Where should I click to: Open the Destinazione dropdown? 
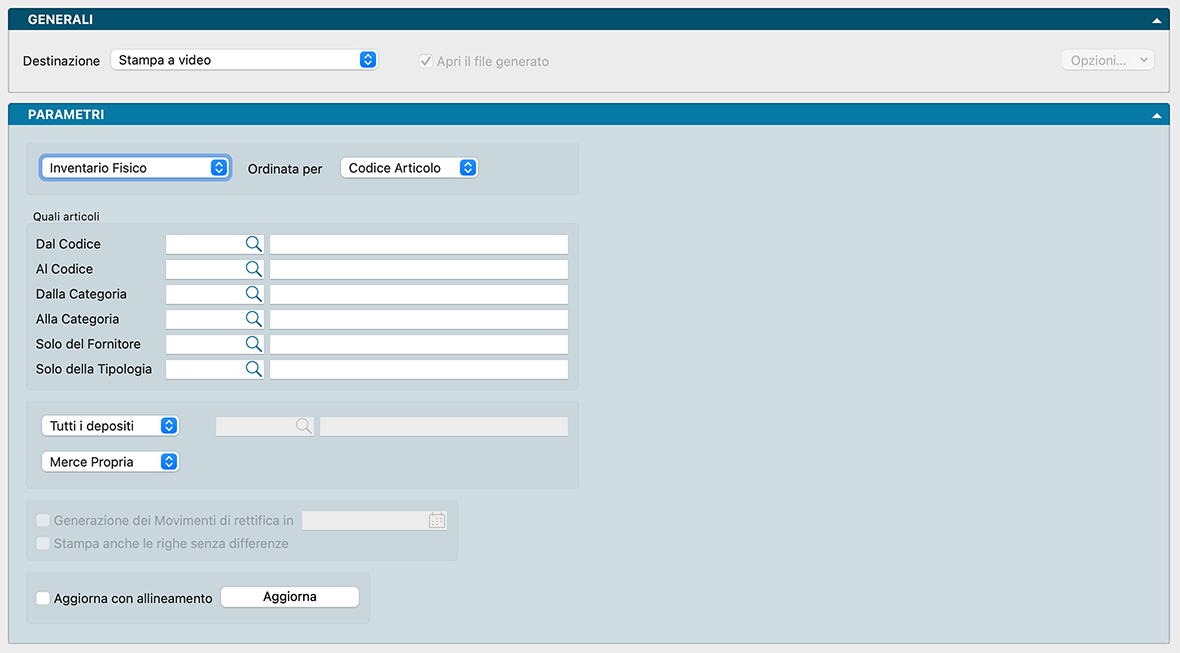pyautogui.click(x=243, y=60)
